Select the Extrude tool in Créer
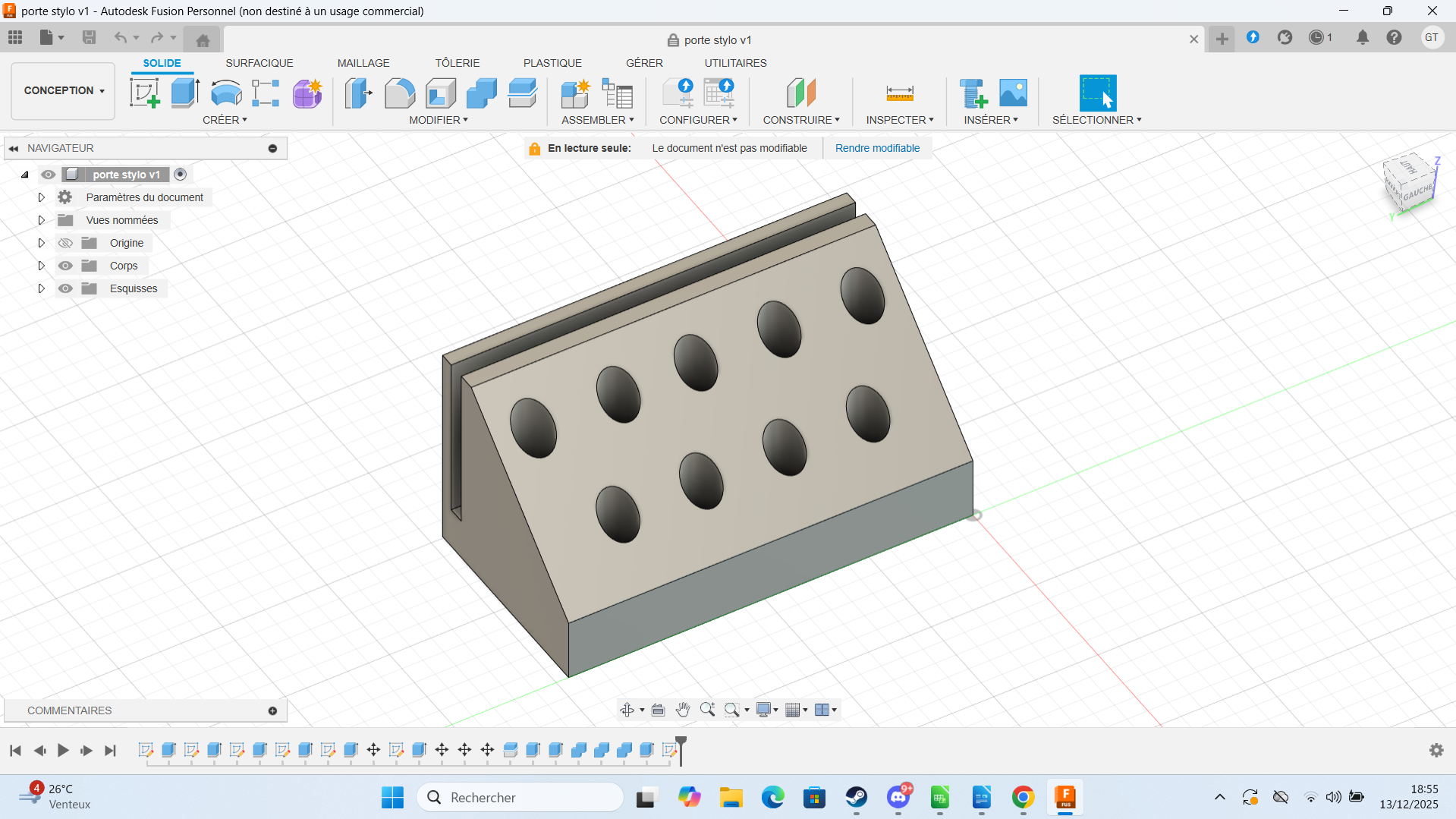 (x=185, y=93)
